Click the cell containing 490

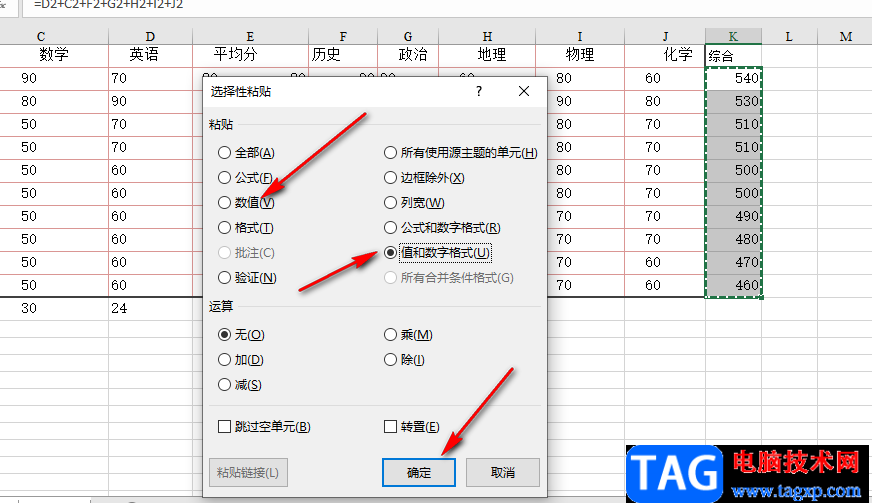pyautogui.click(x=734, y=216)
